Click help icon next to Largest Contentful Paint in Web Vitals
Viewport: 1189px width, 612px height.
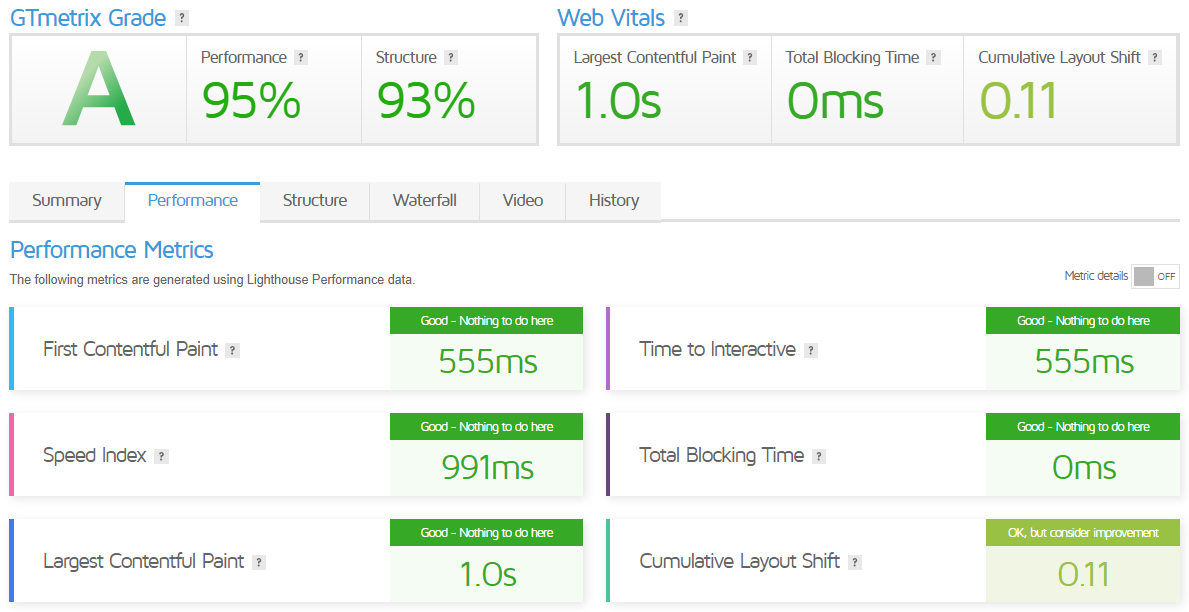(x=750, y=58)
